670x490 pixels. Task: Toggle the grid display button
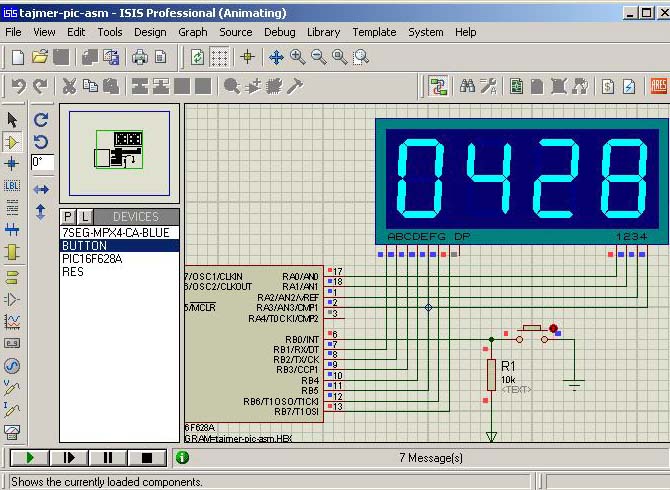[x=220, y=57]
